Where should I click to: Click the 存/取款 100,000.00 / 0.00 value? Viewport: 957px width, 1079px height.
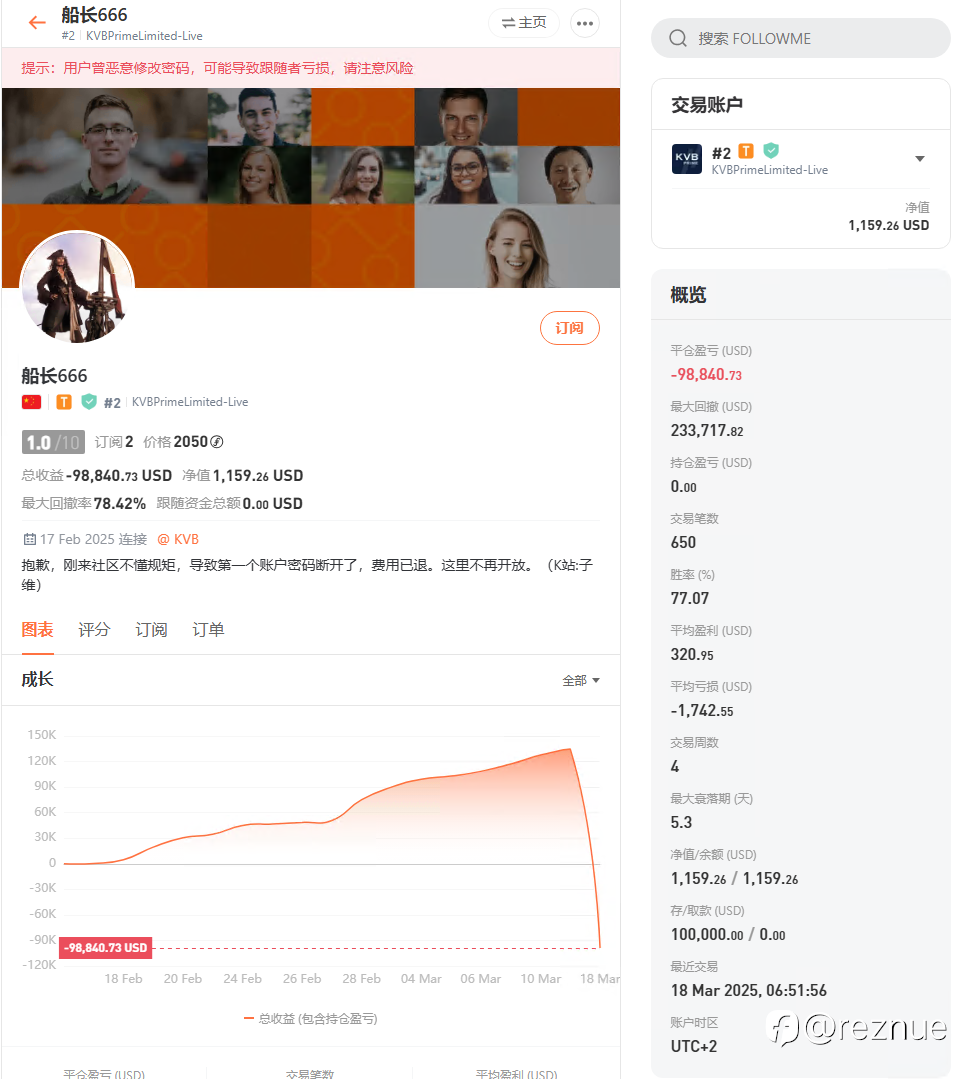pyautogui.click(x=728, y=934)
